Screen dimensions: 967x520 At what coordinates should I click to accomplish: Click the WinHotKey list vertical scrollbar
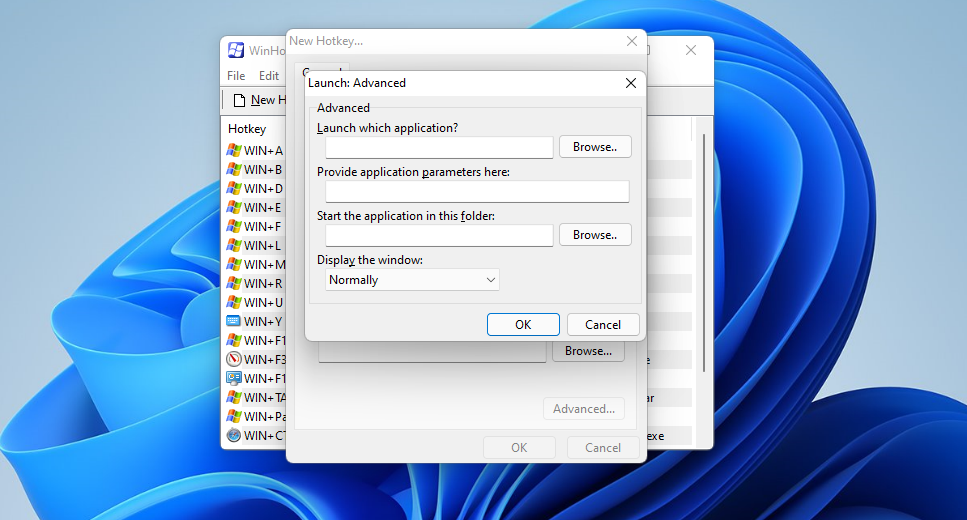705,250
